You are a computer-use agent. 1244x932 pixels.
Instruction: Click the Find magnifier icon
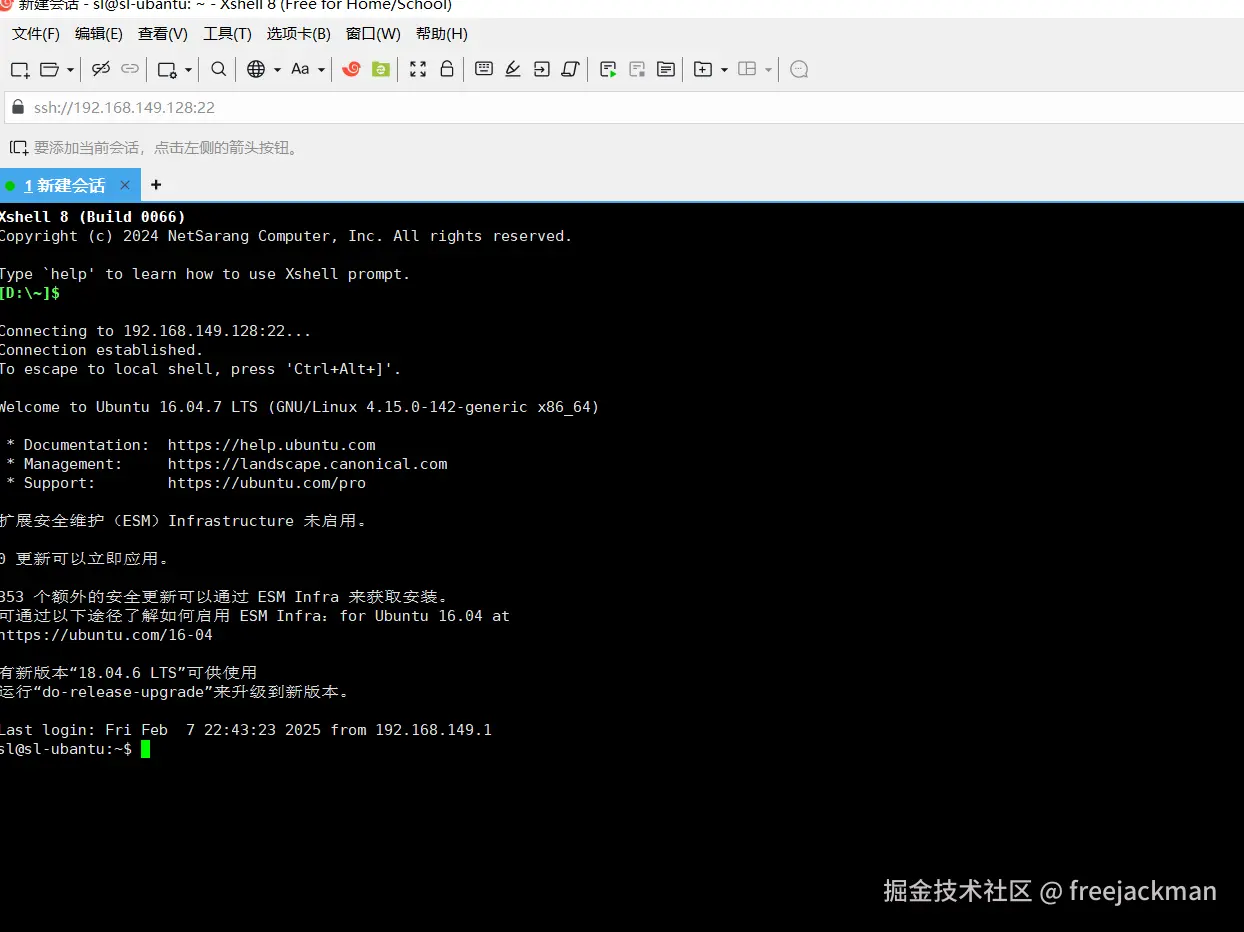(218, 69)
